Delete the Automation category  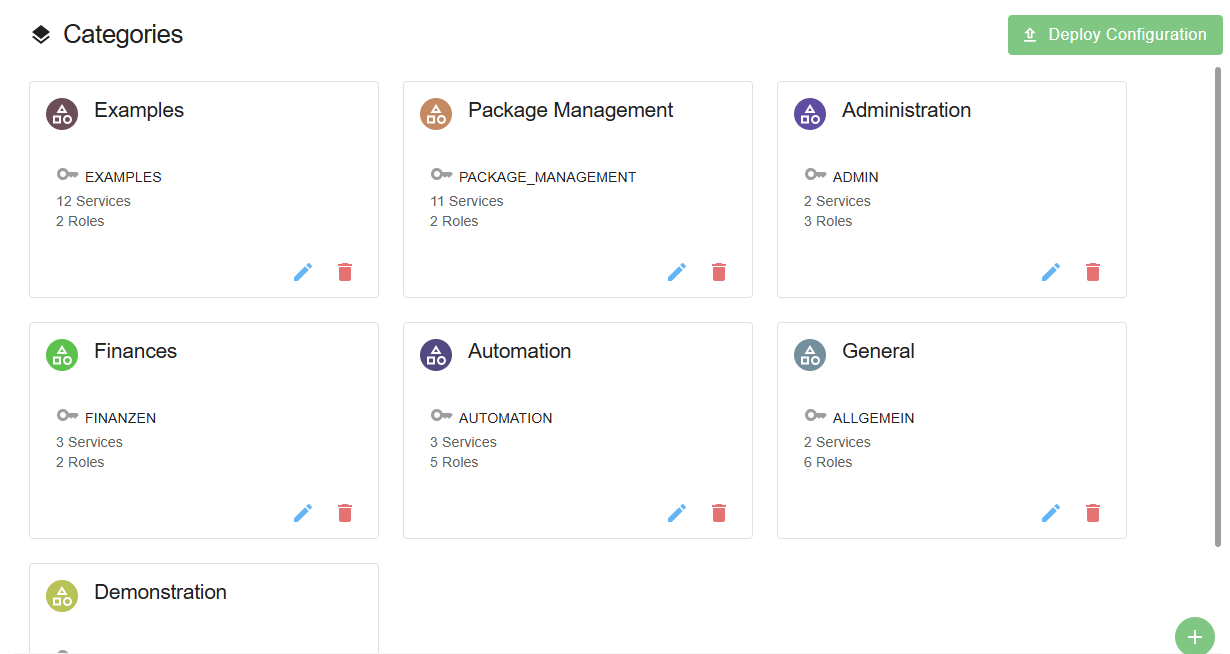pos(719,513)
